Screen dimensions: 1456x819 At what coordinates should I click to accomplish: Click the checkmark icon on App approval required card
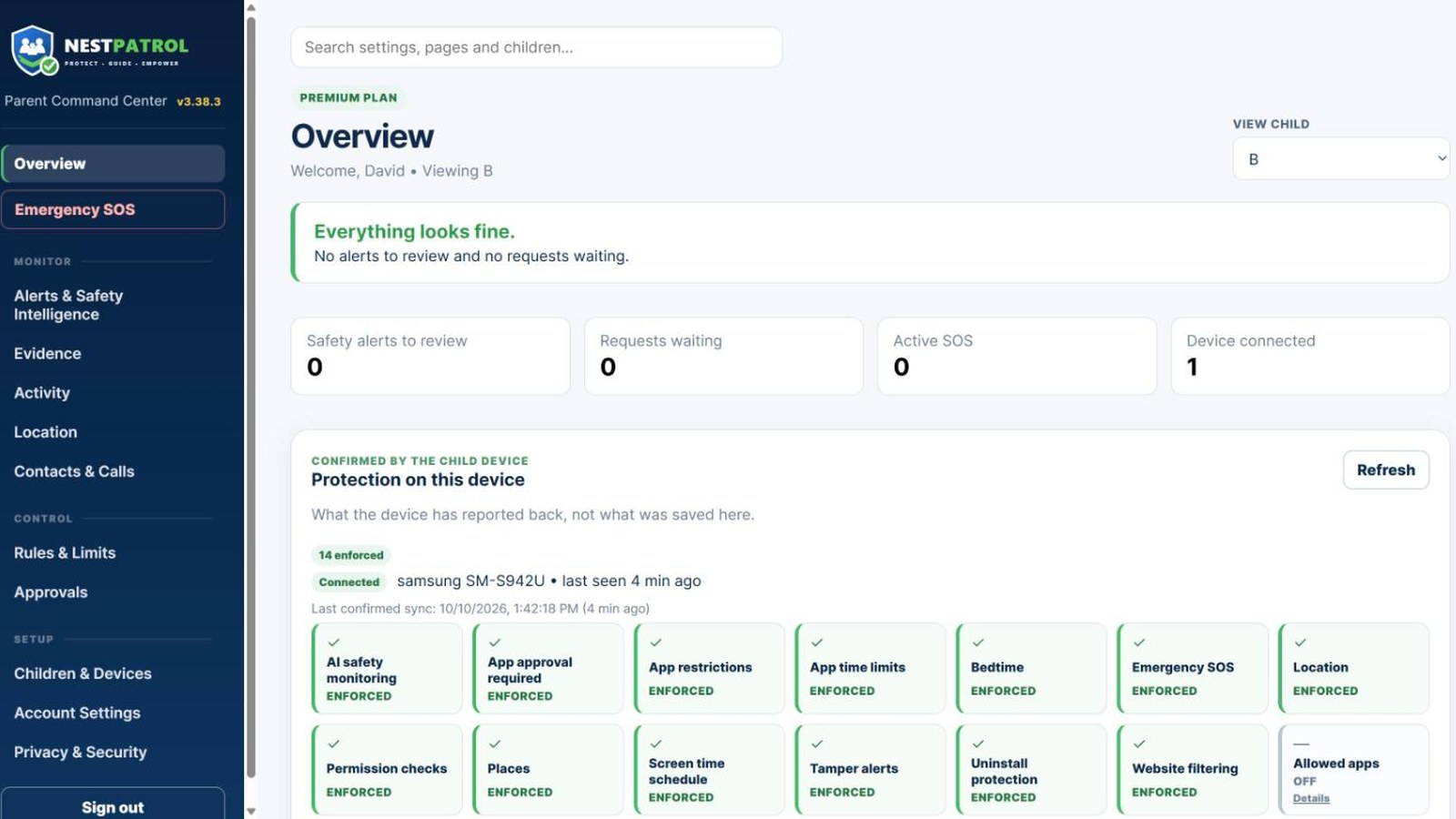[x=495, y=642]
